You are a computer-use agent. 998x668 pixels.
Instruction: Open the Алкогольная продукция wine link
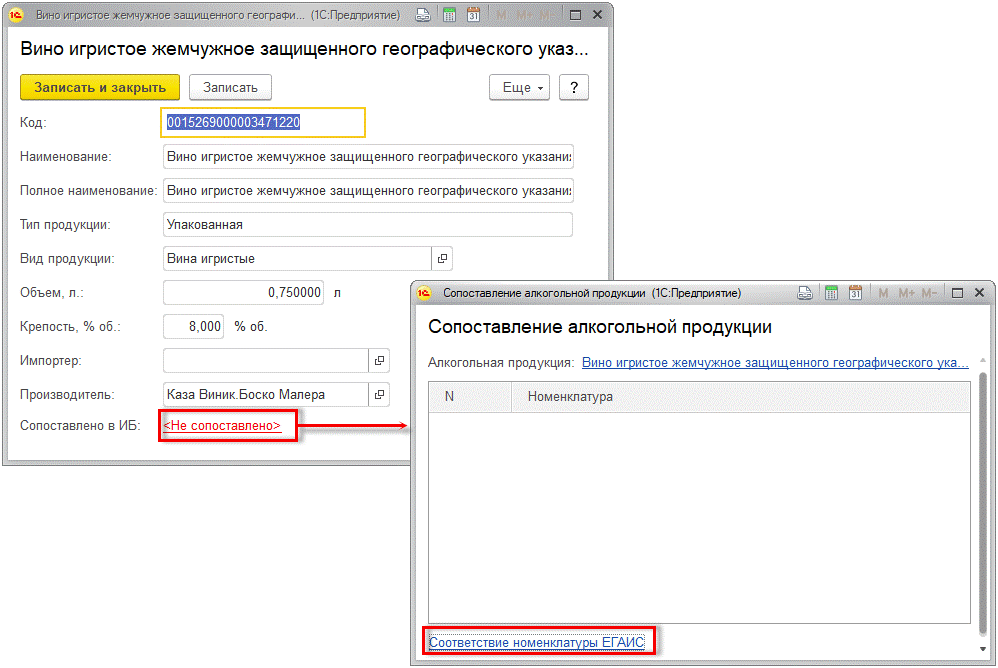click(x=775, y=363)
